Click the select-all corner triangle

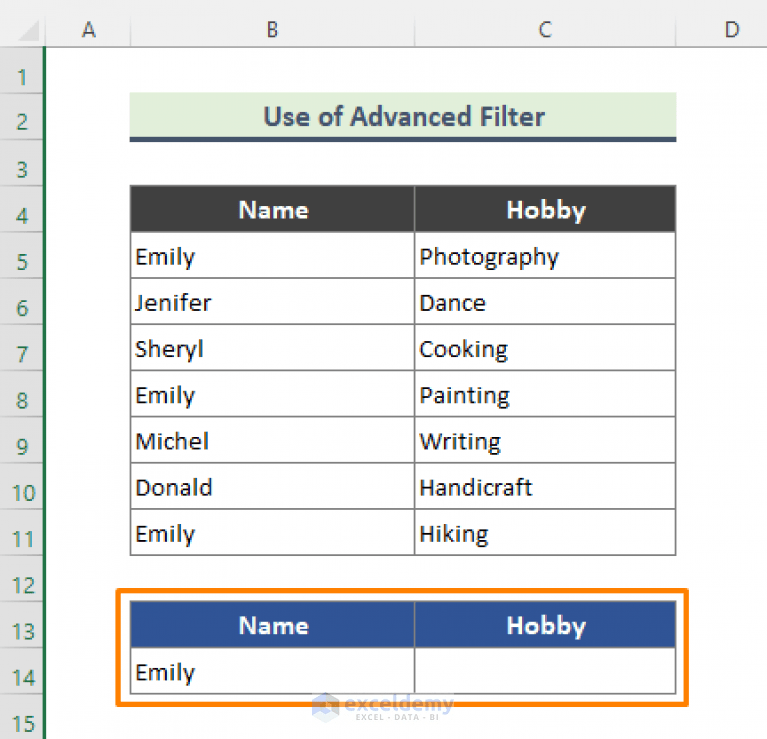(28, 30)
